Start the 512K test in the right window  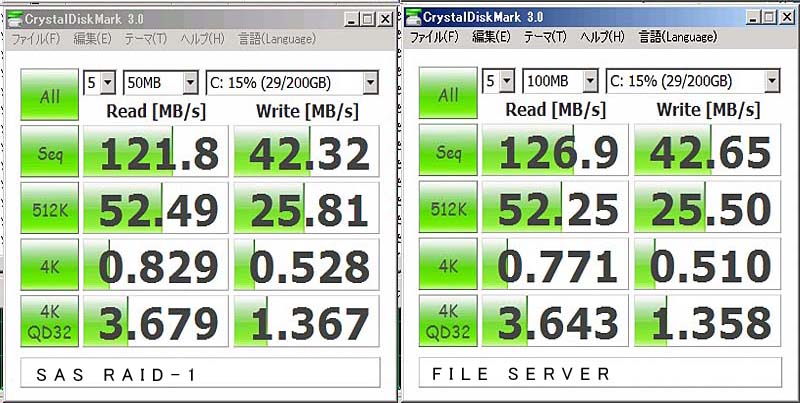[448, 209]
